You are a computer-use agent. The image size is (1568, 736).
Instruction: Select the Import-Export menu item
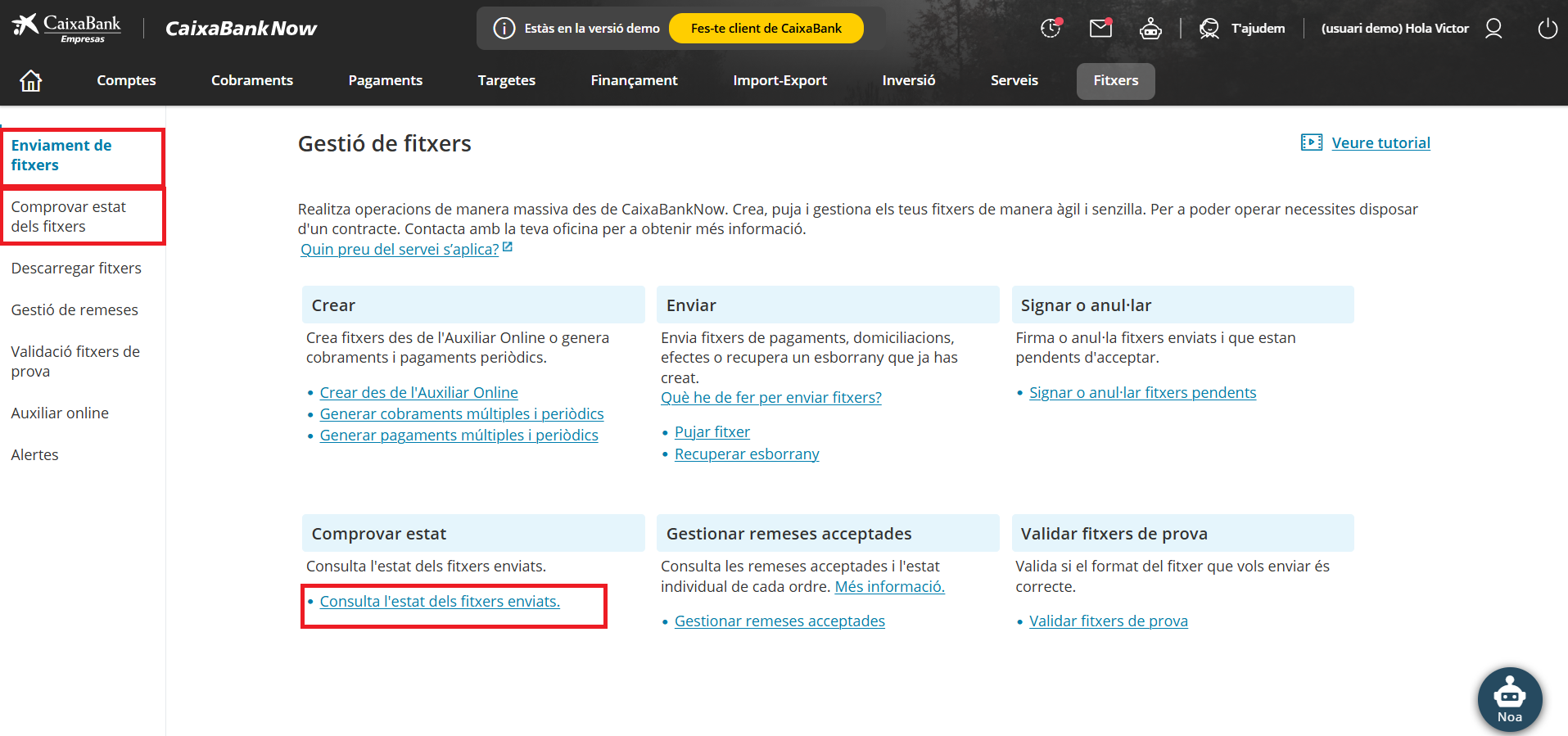click(779, 80)
